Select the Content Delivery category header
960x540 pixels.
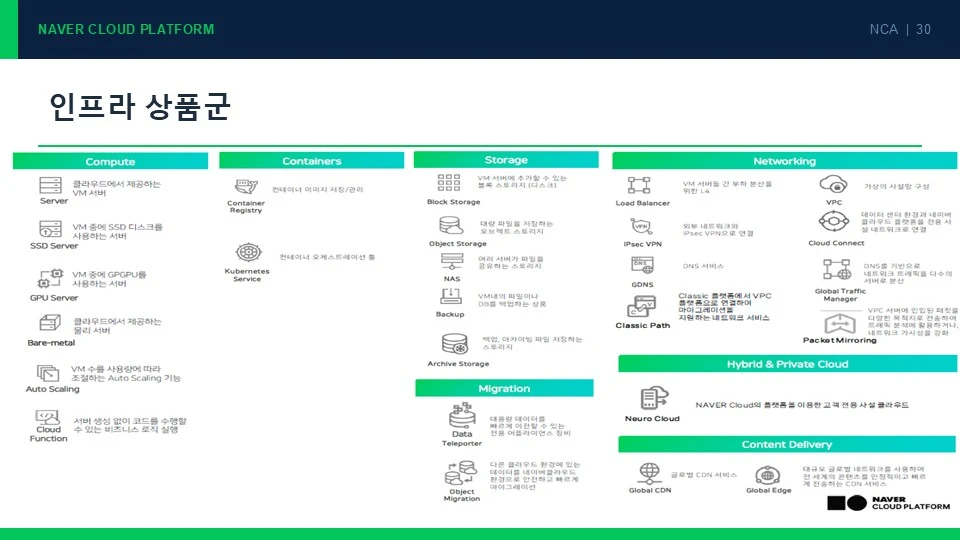point(787,444)
